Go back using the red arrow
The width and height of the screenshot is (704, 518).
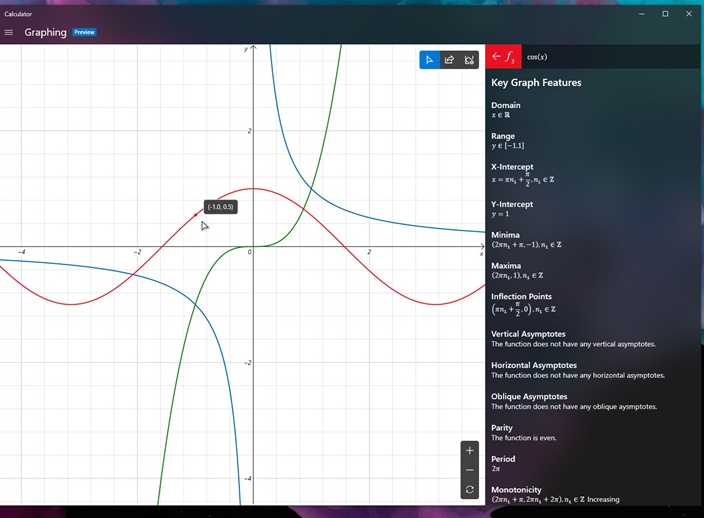pos(496,57)
